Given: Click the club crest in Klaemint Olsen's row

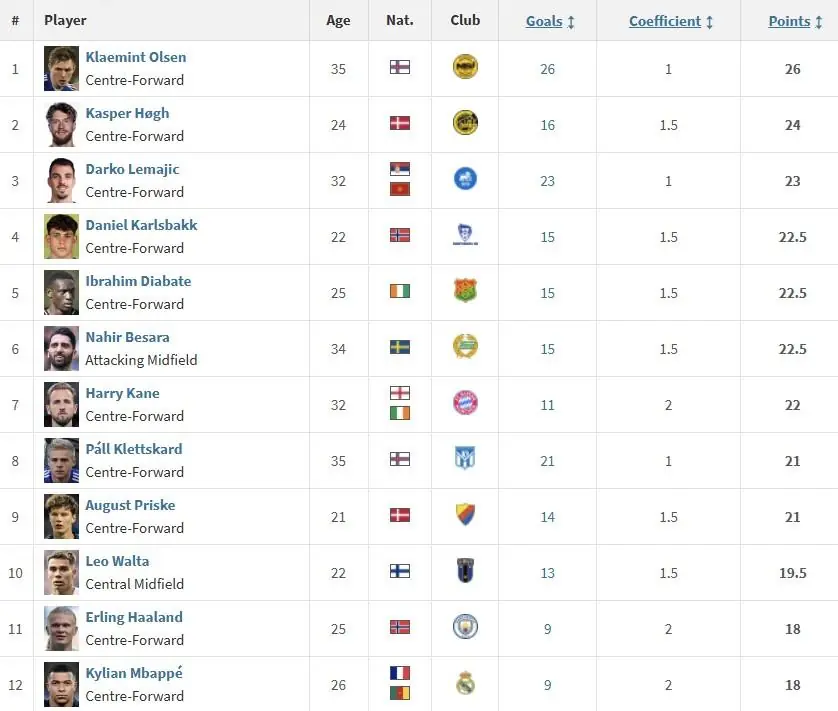Looking at the screenshot, I should coord(465,67).
